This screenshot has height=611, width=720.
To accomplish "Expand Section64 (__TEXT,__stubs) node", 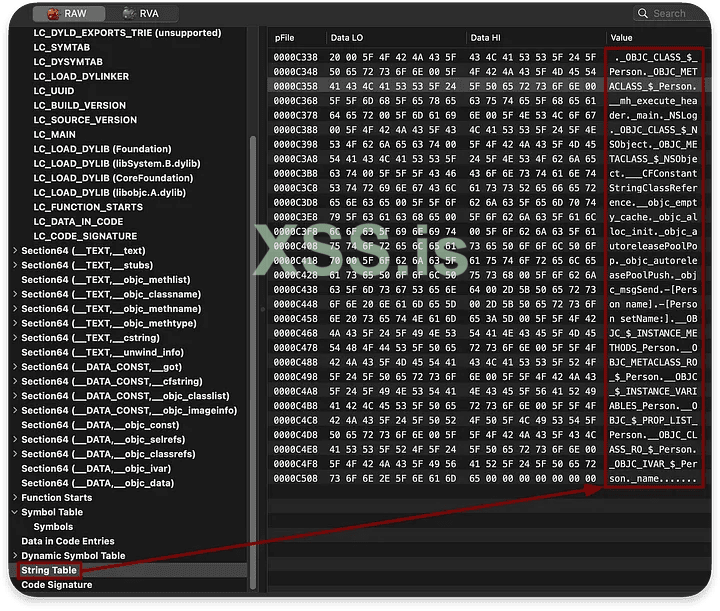I will pos(15,265).
